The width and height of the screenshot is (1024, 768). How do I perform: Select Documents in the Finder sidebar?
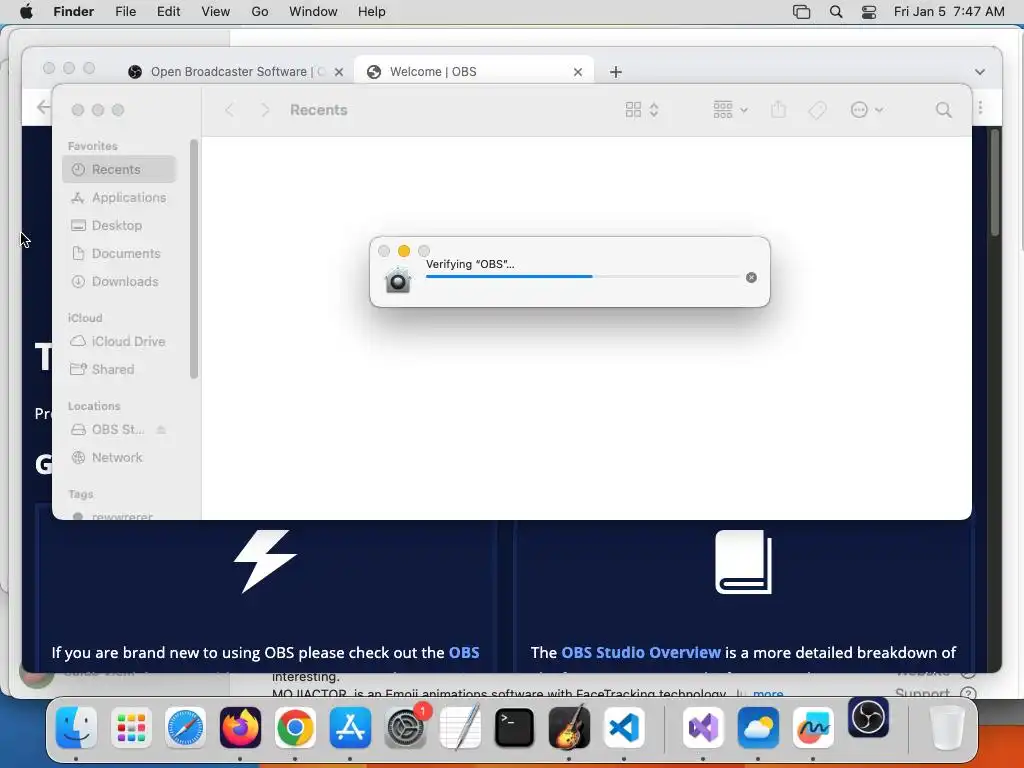pos(120,253)
